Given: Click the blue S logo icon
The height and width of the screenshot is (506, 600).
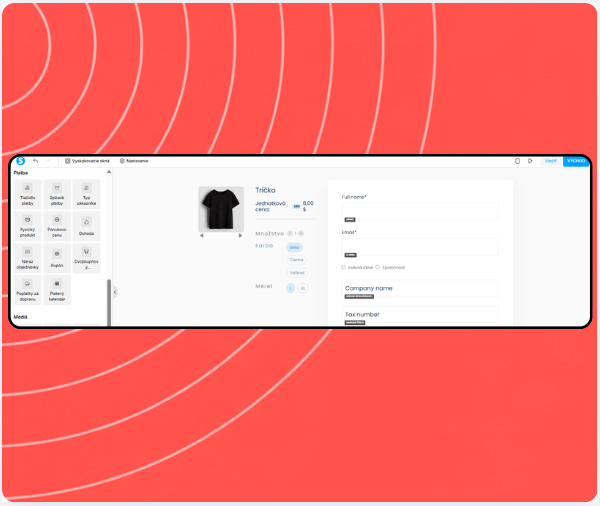Looking at the screenshot, I should pyautogui.click(x=21, y=161).
